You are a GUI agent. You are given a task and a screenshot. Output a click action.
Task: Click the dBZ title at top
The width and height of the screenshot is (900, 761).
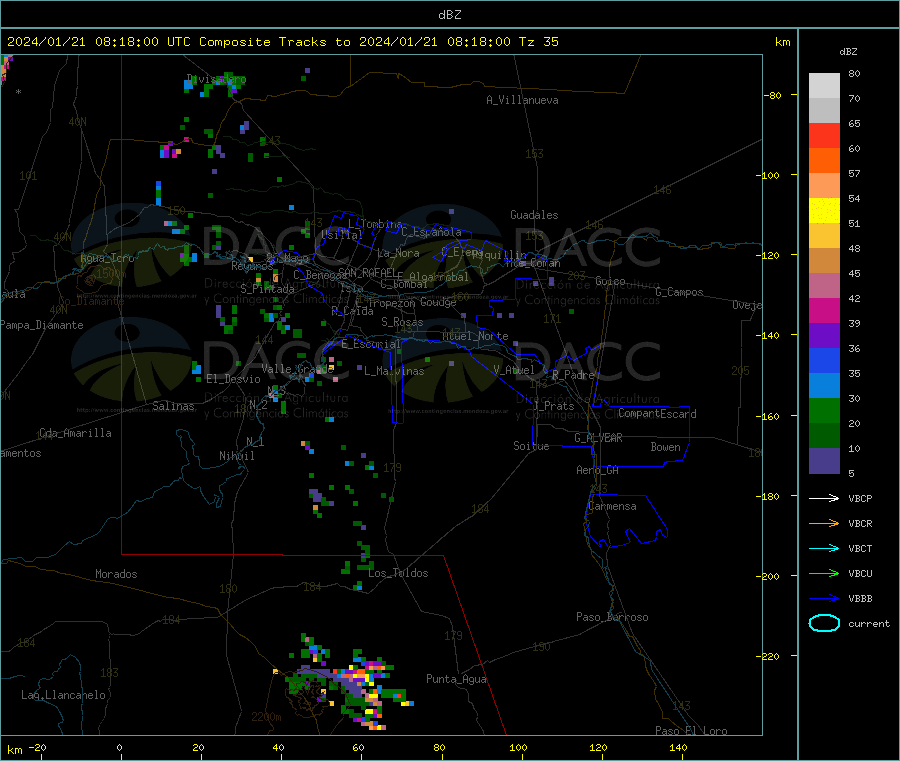(449, 15)
